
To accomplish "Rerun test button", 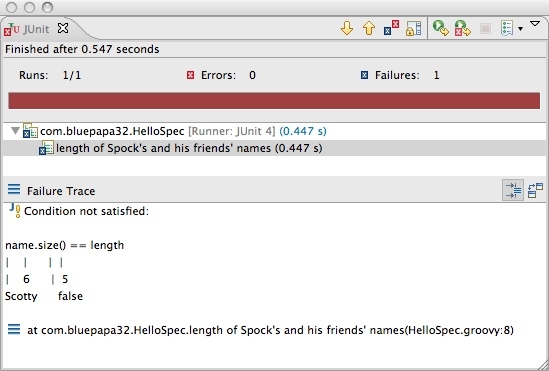I will coord(441,28).
